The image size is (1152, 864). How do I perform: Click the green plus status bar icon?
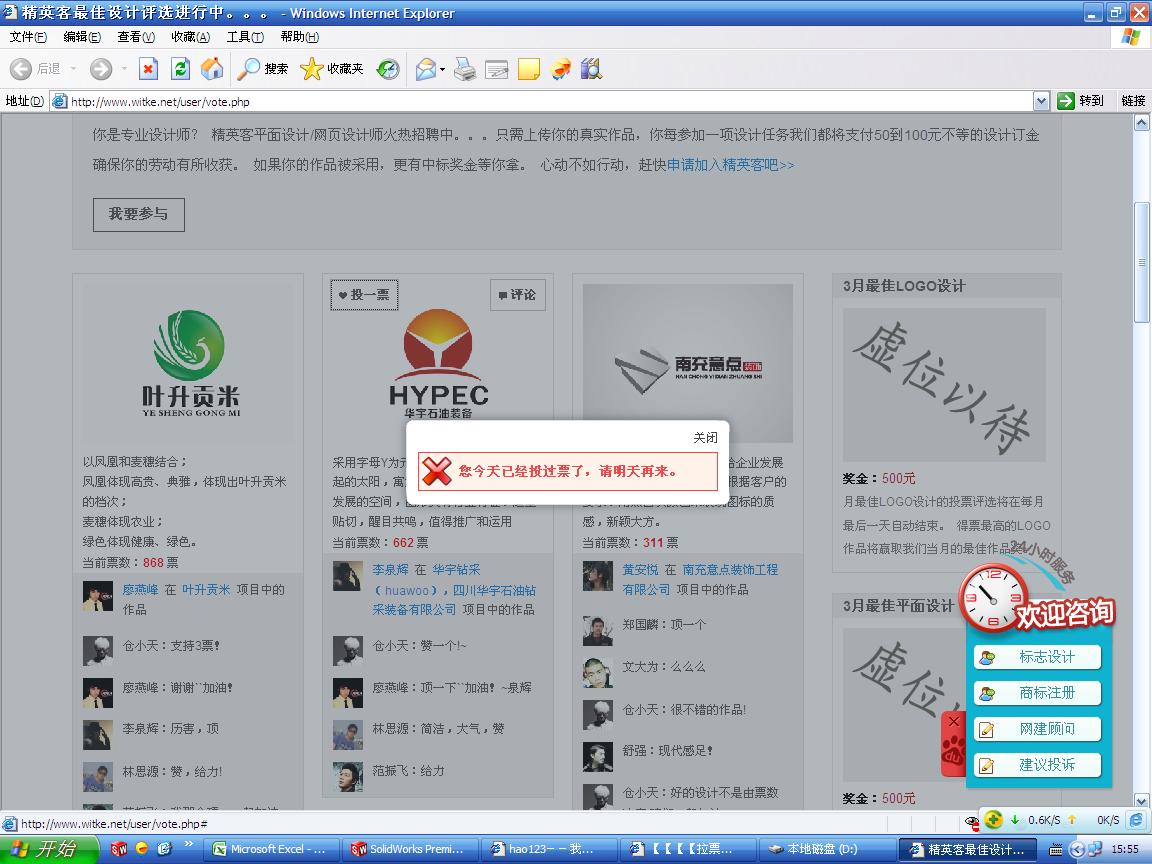tap(993, 819)
